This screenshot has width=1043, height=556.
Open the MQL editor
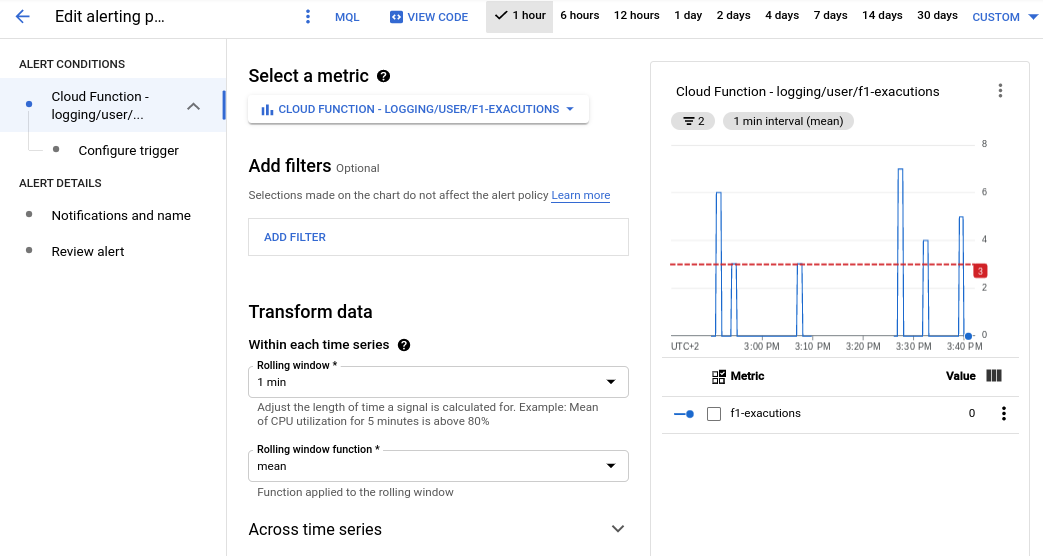pyautogui.click(x=347, y=17)
